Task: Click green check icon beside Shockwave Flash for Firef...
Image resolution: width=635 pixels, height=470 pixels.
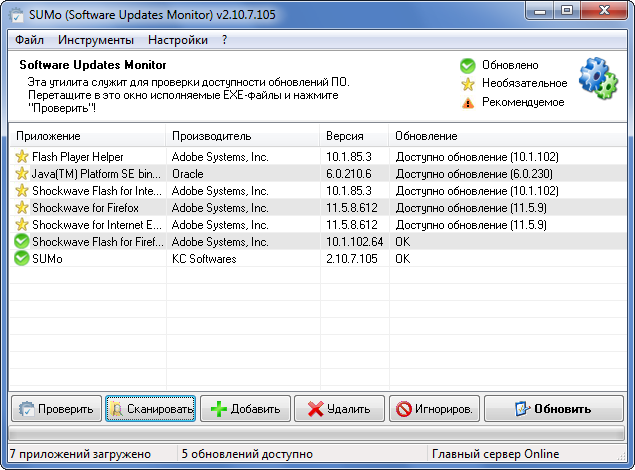Action: 21,241
